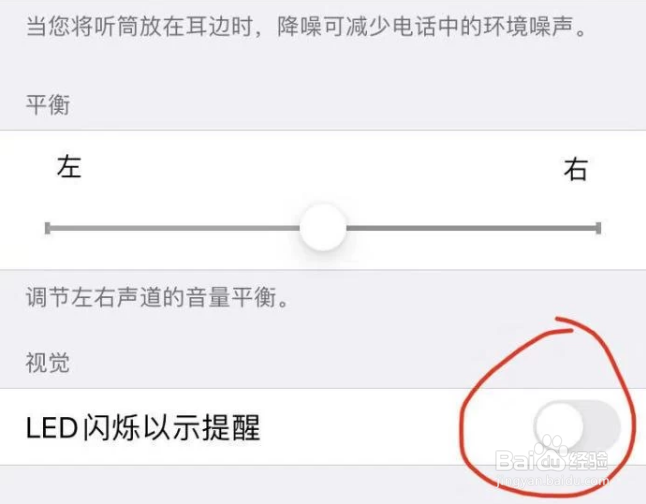Click the 右 channel label
Screen dimensions: 646x504
pyautogui.click(x=575, y=169)
